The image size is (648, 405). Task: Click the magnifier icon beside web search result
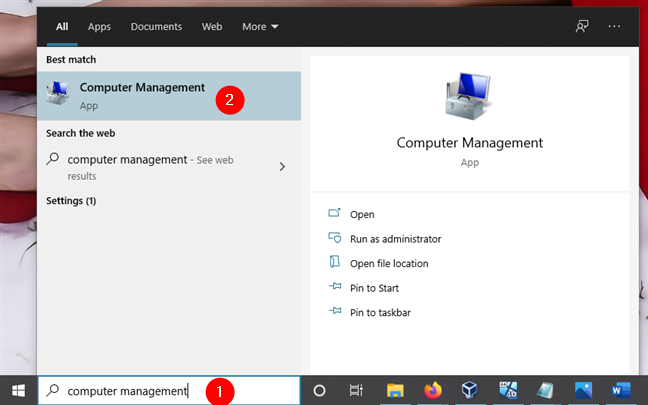[x=53, y=159]
